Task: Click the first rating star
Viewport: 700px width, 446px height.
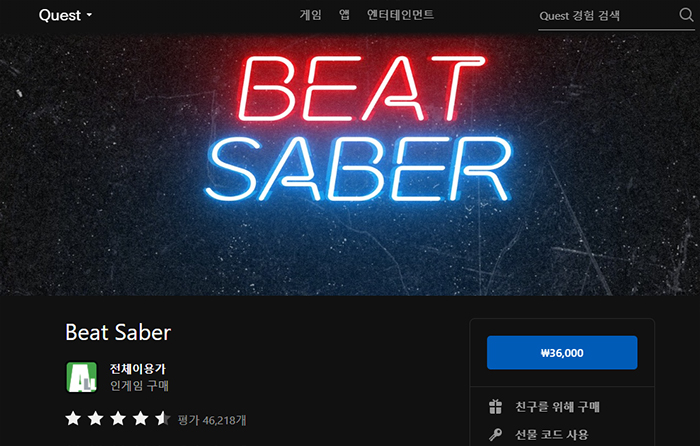Action: pyautogui.click(x=73, y=419)
